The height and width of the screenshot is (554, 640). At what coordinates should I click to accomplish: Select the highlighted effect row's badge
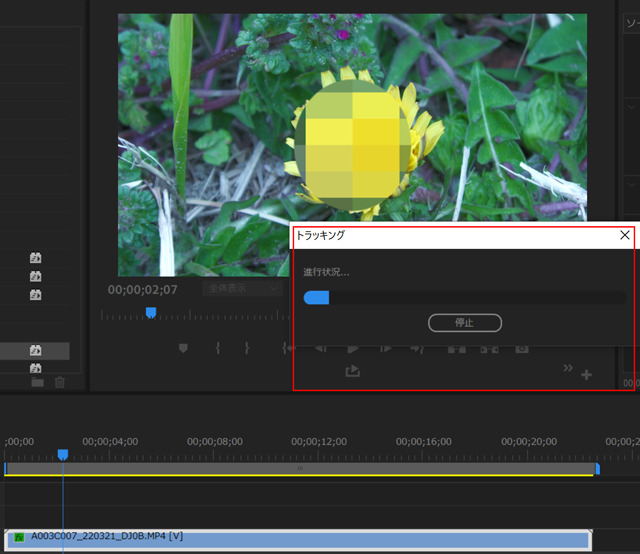point(35,351)
